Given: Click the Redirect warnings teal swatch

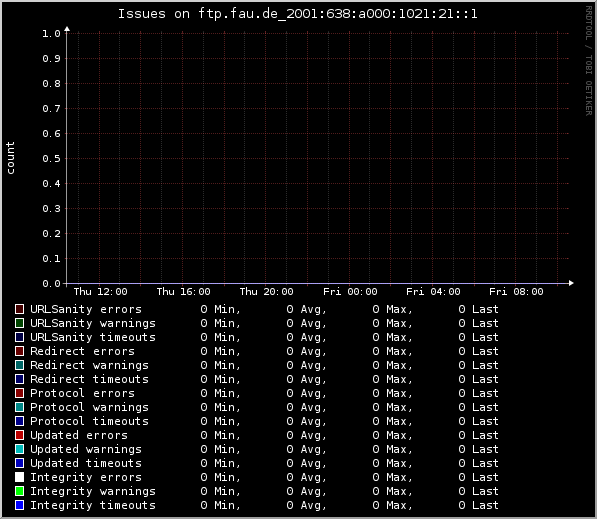Looking at the screenshot, I should point(19,365).
